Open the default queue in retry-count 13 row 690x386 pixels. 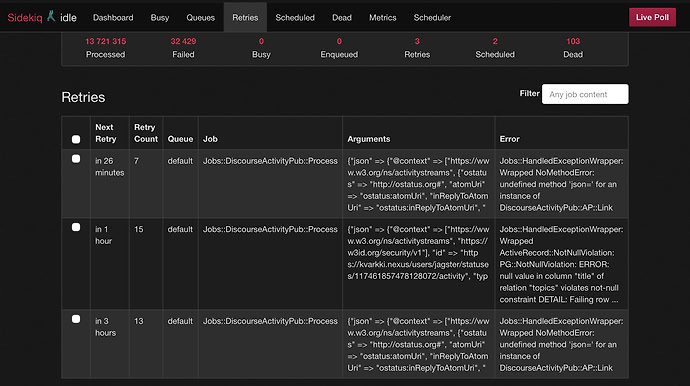point(180,321)
